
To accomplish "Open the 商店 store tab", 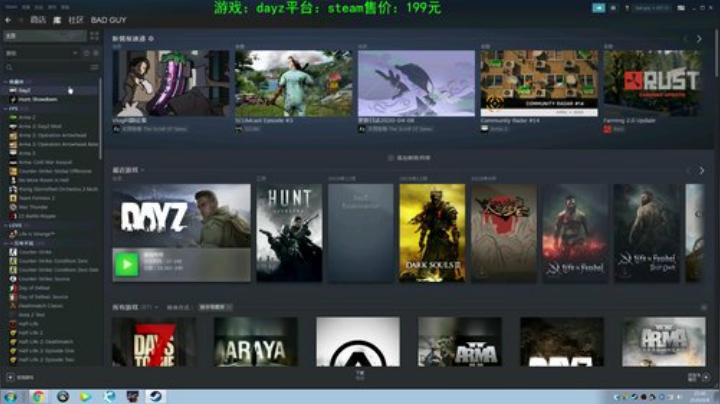I will pyautogui.click(x=38, y=20).
